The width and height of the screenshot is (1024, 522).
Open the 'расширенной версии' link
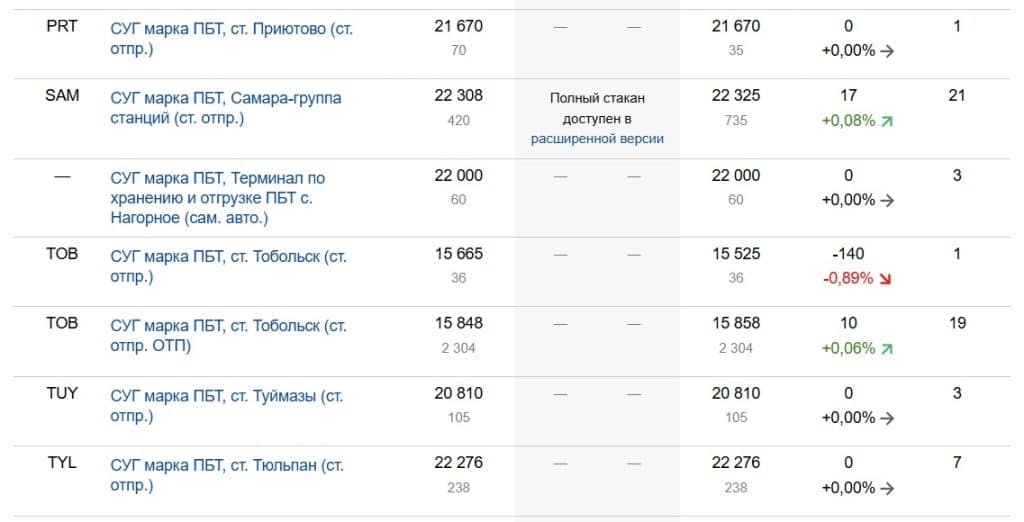click(x=597, y=139)
